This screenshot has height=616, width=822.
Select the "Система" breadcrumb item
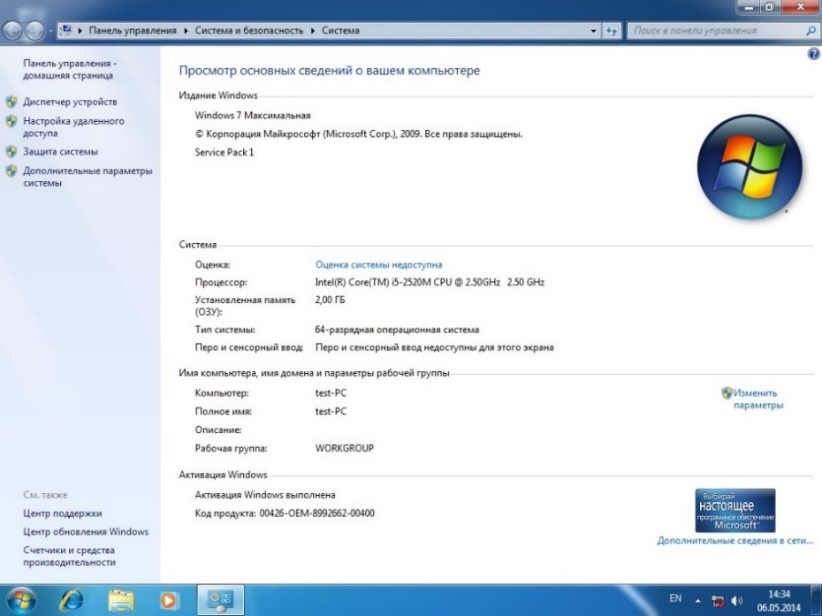(341, 30)
